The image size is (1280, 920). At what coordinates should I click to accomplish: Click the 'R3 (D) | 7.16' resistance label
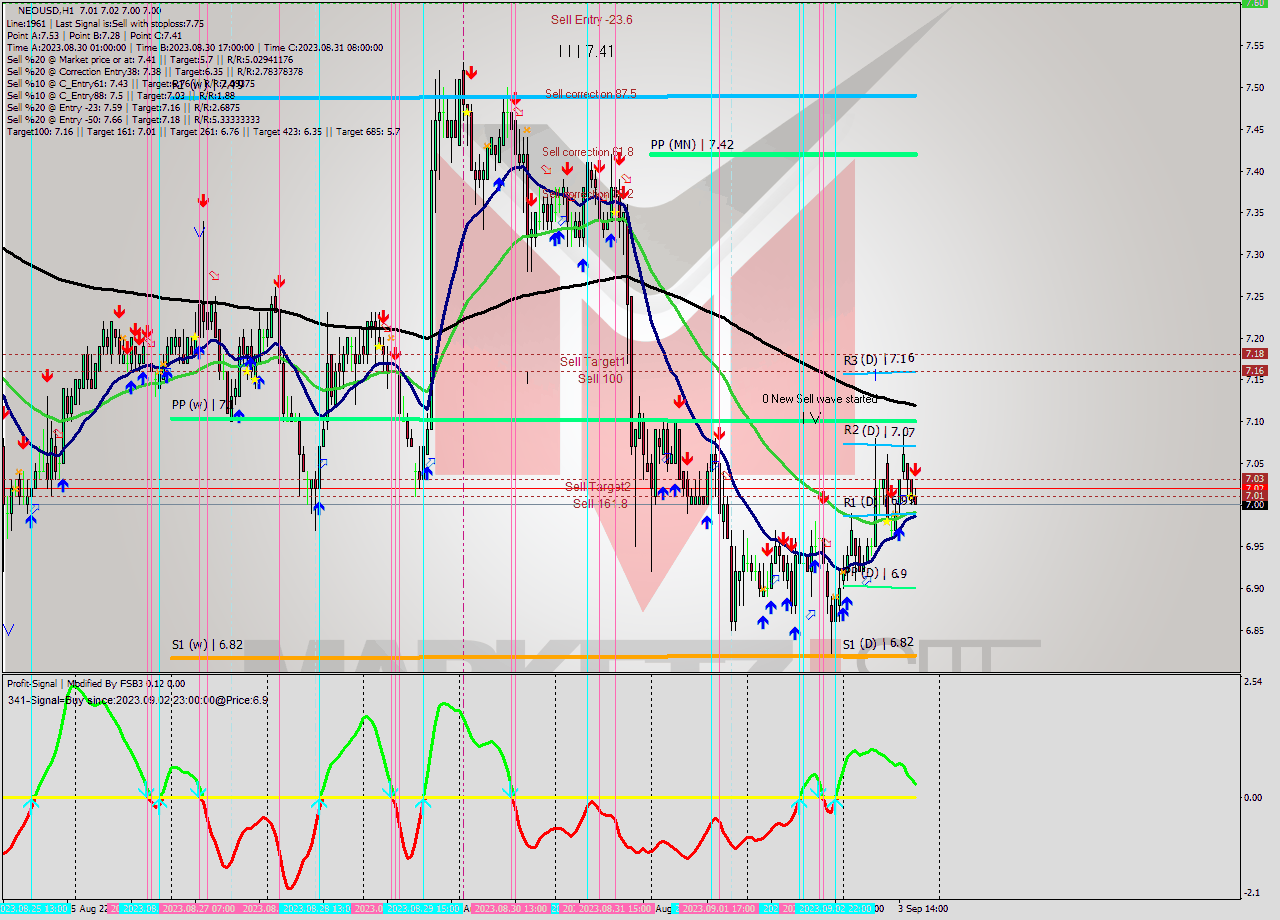pos(878,358)
